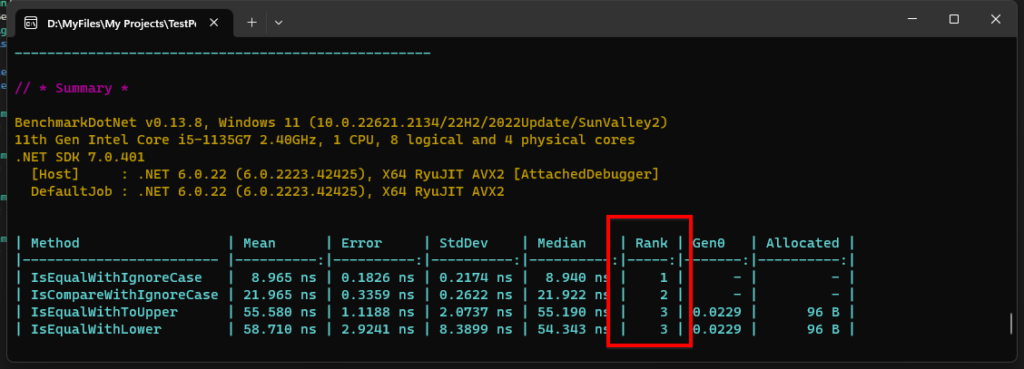
Task: Click the terminal icon in the tab
Action: (x=30, y=24)
